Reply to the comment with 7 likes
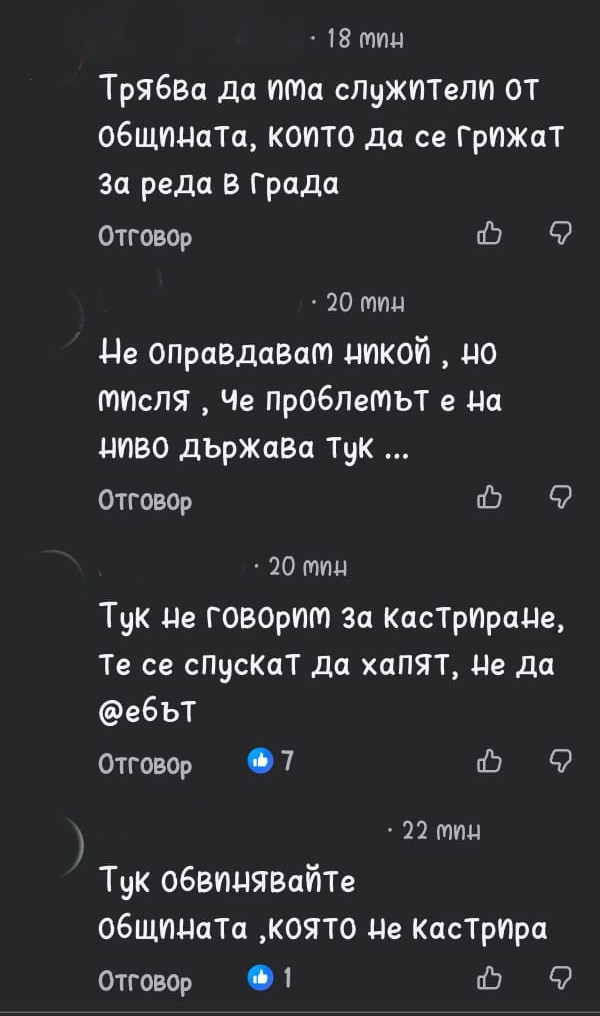 pos(146,766)
